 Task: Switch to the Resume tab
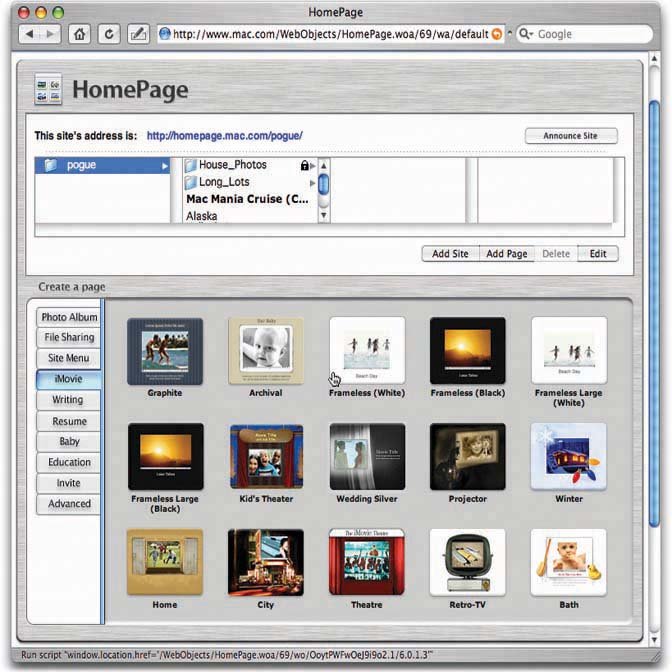69,421
